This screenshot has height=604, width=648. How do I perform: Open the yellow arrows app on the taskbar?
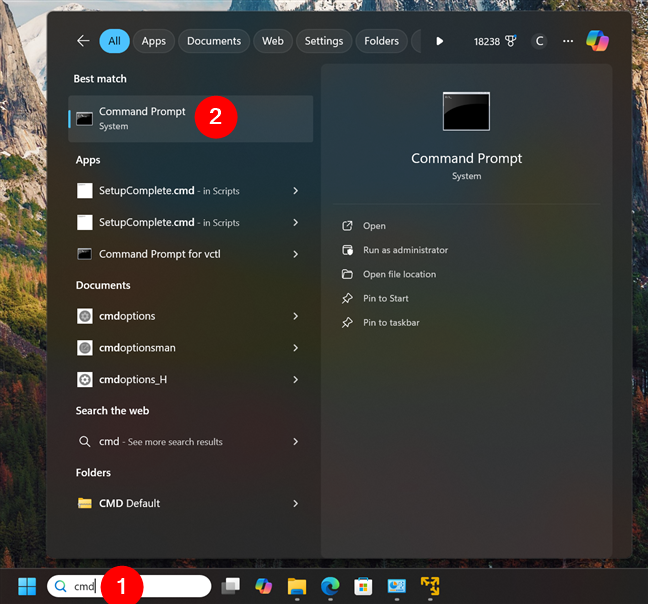(x=430, y=586)
